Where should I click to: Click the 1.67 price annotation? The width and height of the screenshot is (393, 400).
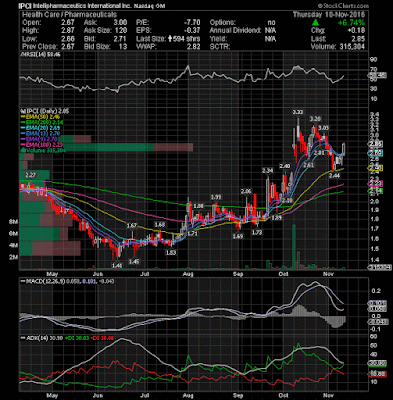pyautogui.click(x=132, y=226)
